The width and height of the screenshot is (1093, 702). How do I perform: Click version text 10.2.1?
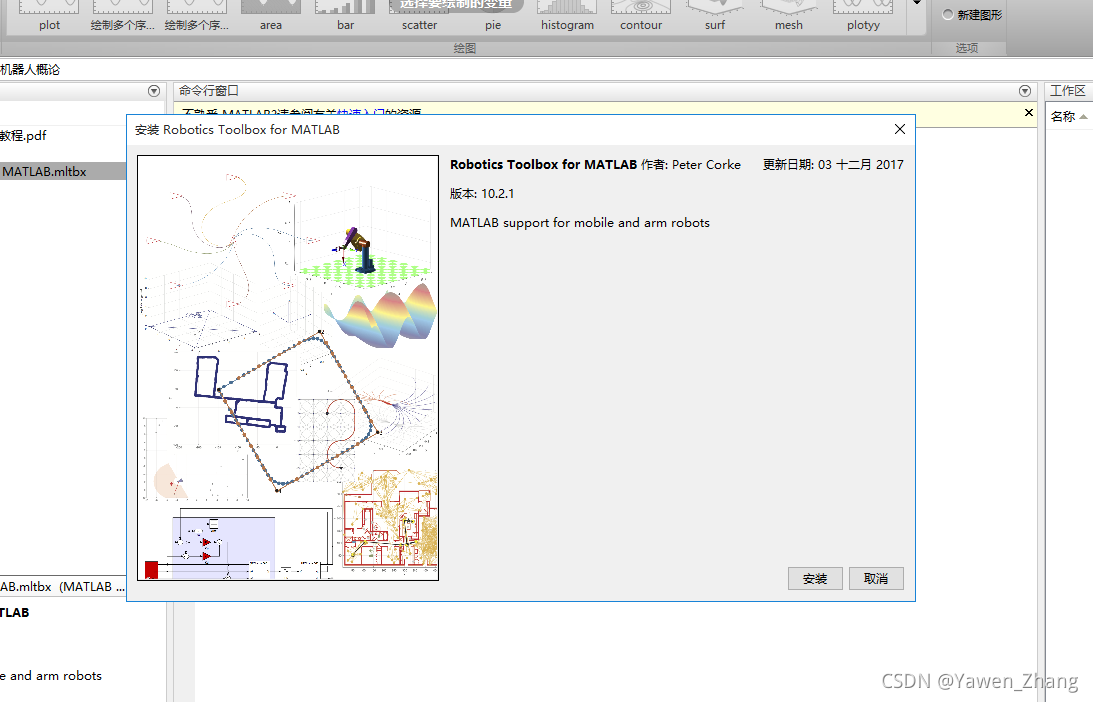[498, 194]
